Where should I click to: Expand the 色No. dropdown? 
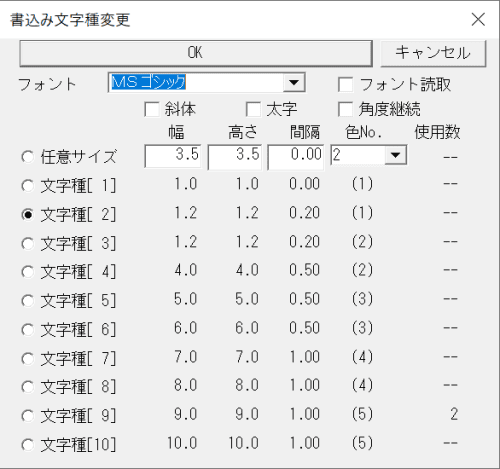coord(395,155)
